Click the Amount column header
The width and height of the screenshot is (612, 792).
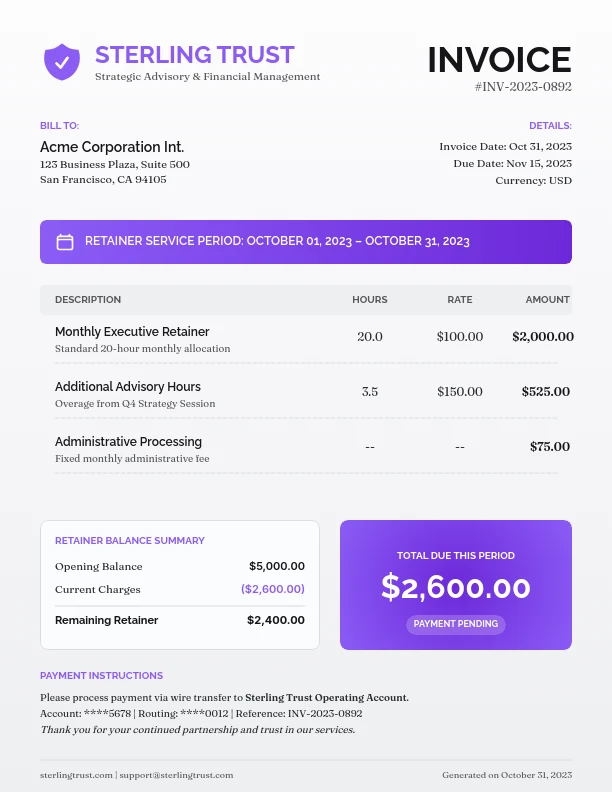[547, 300]
